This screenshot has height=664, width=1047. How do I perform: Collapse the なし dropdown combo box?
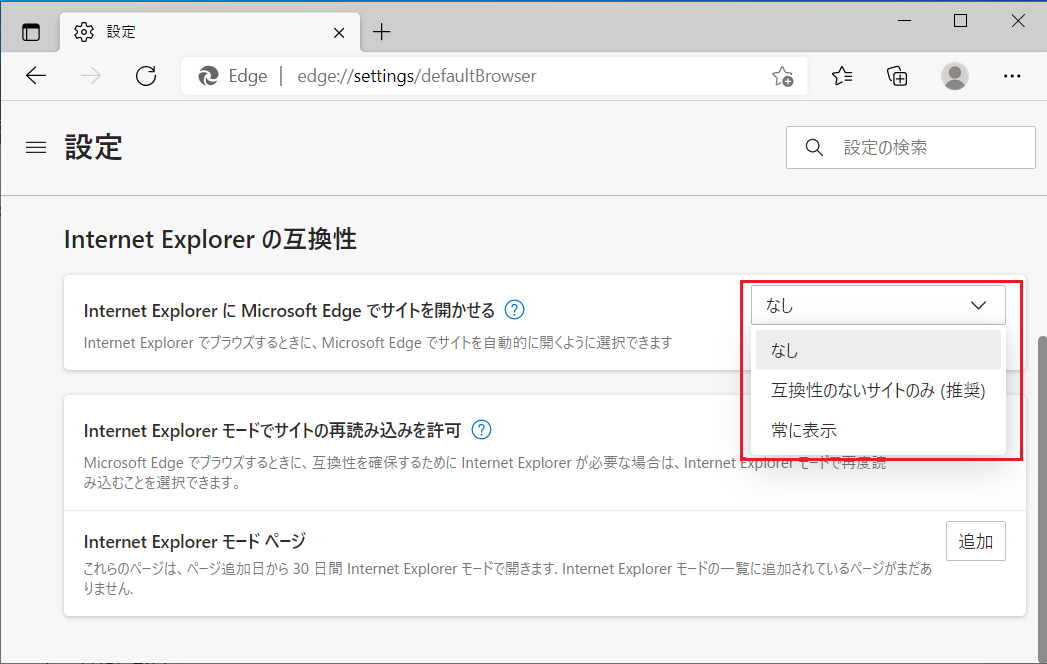[x=878, y=305]
